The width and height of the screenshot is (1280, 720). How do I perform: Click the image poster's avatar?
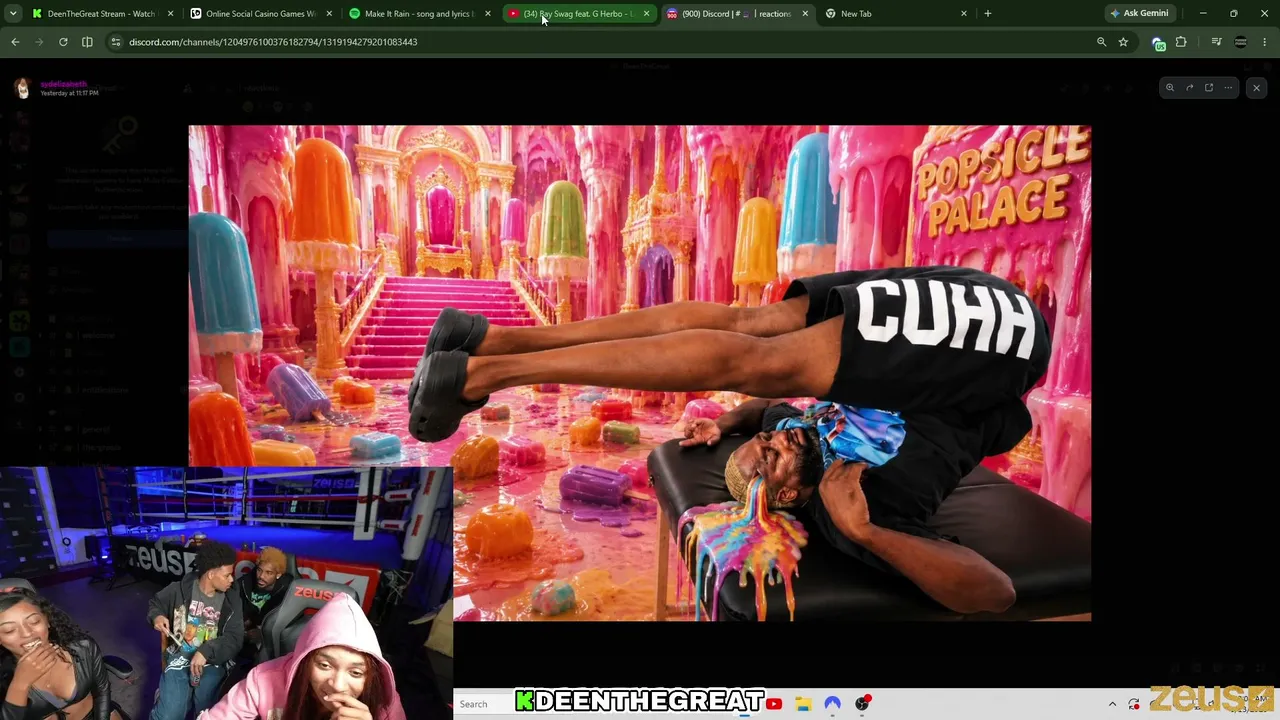[x=22, y=88]
